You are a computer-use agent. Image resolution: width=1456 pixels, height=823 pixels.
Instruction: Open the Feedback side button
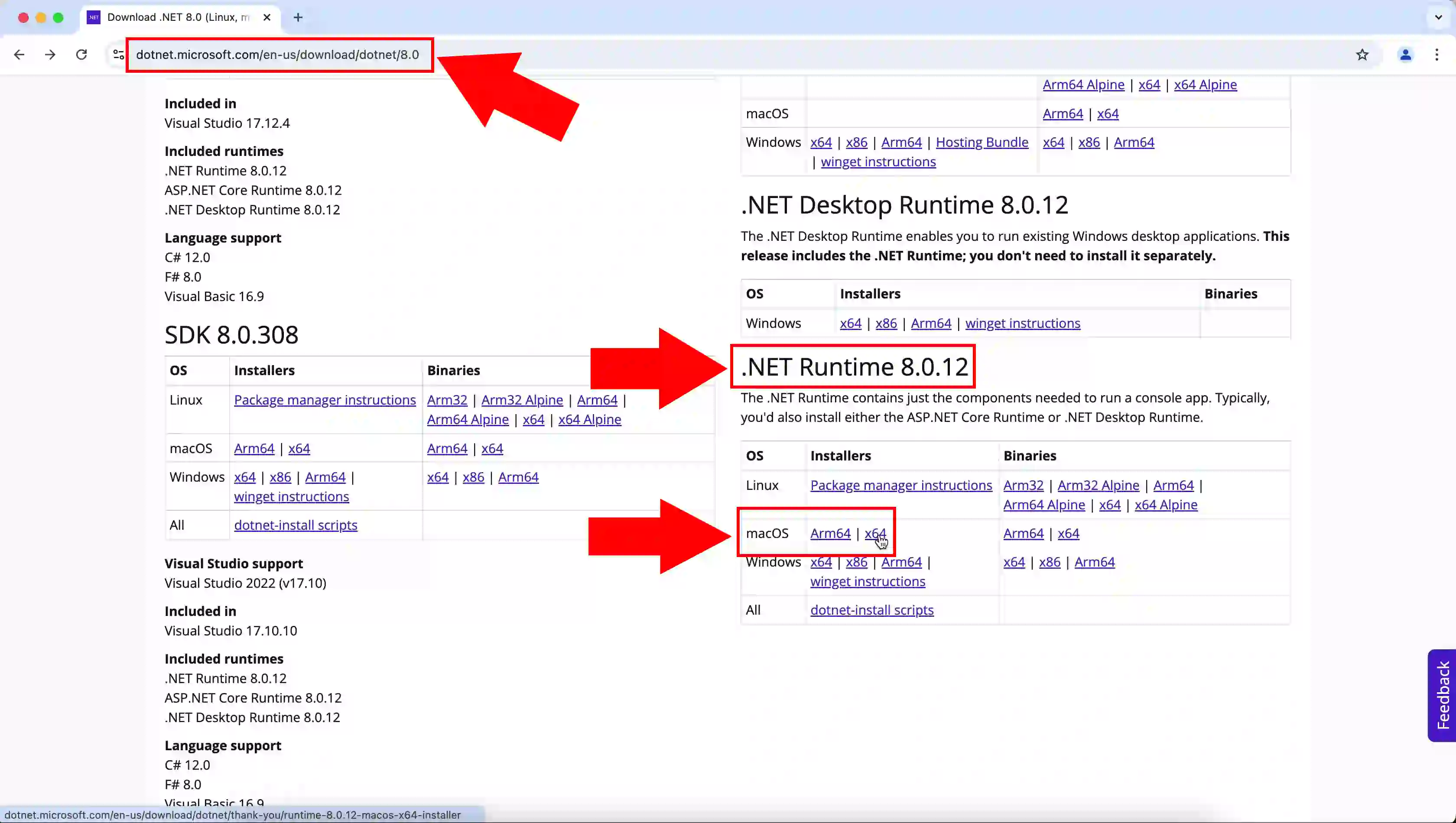(x=1443, y=695)
